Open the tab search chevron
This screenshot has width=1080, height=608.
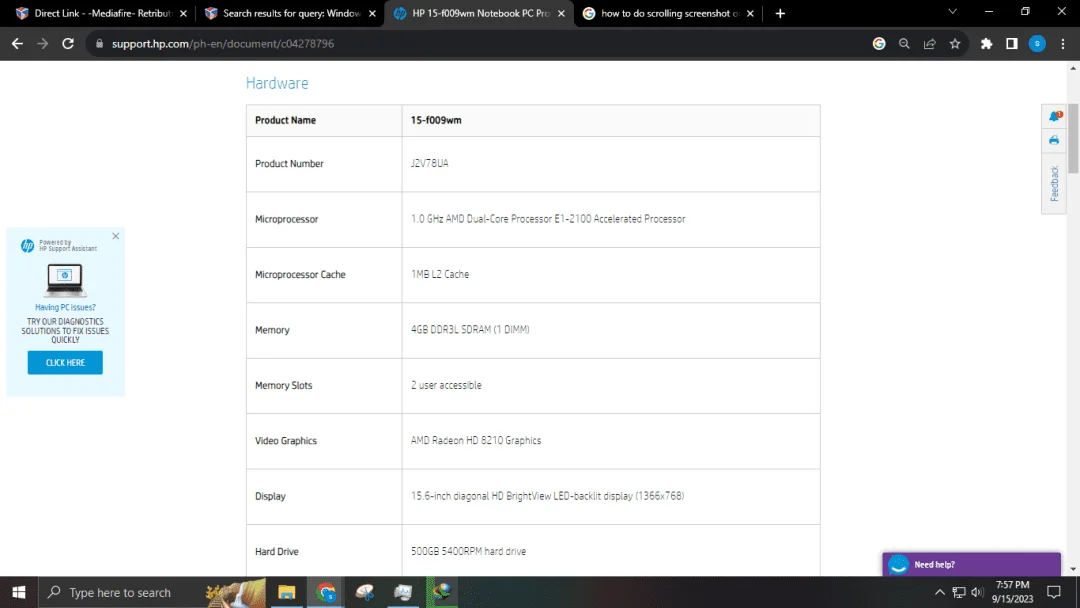pos(953,12)
